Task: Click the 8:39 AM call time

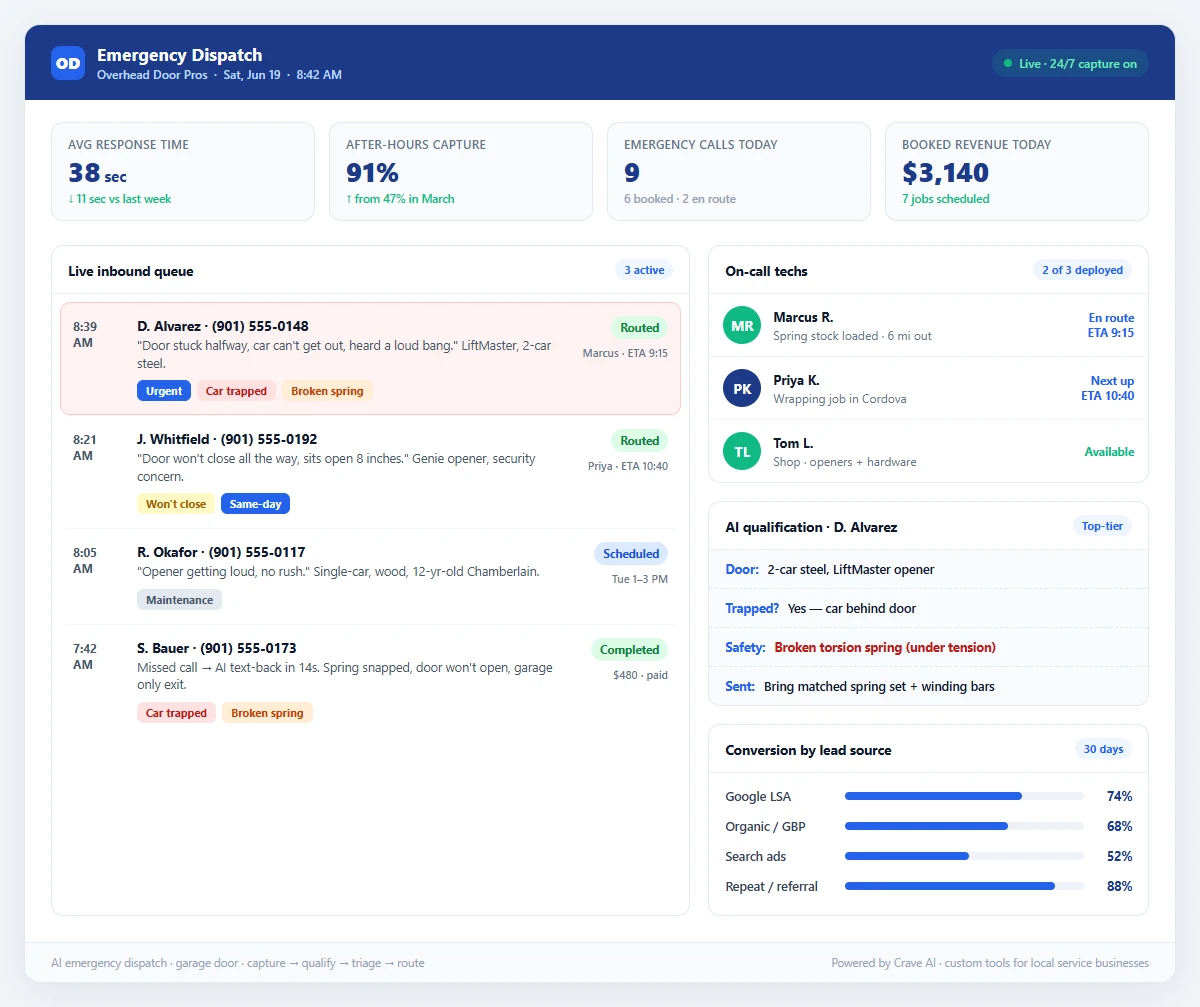Action: pyautogui.click(x=85, y=334)
